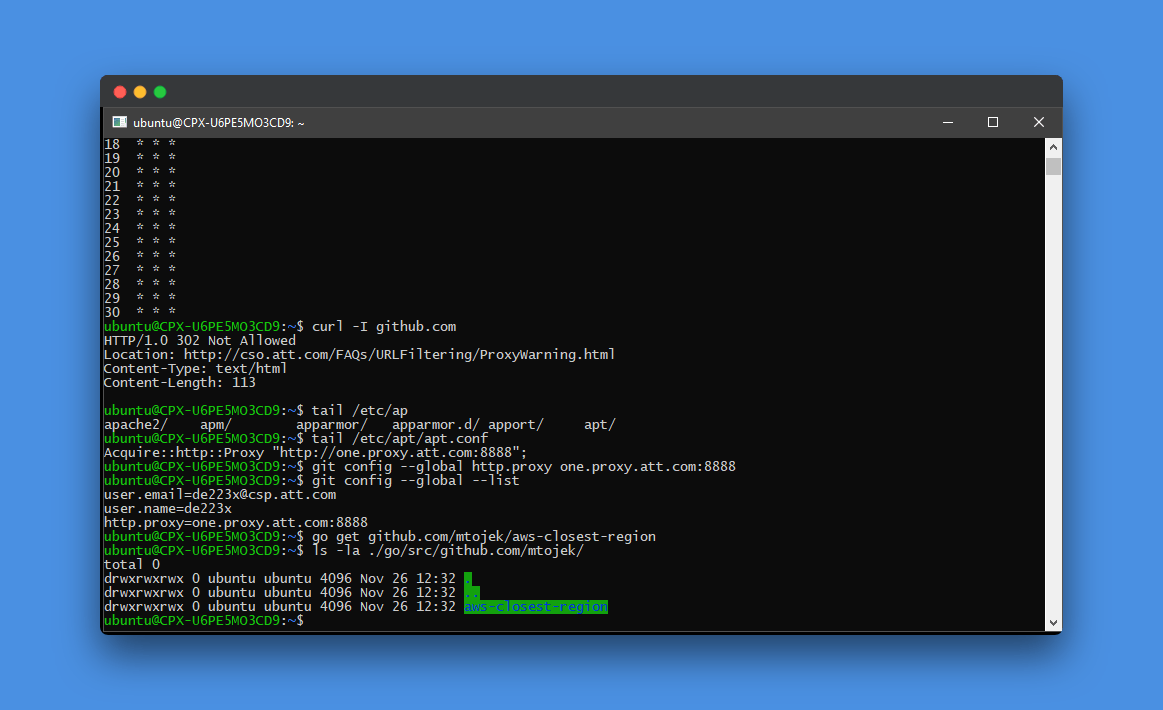Click the minimize icon on the inner title bar

(x=947, y=122)
